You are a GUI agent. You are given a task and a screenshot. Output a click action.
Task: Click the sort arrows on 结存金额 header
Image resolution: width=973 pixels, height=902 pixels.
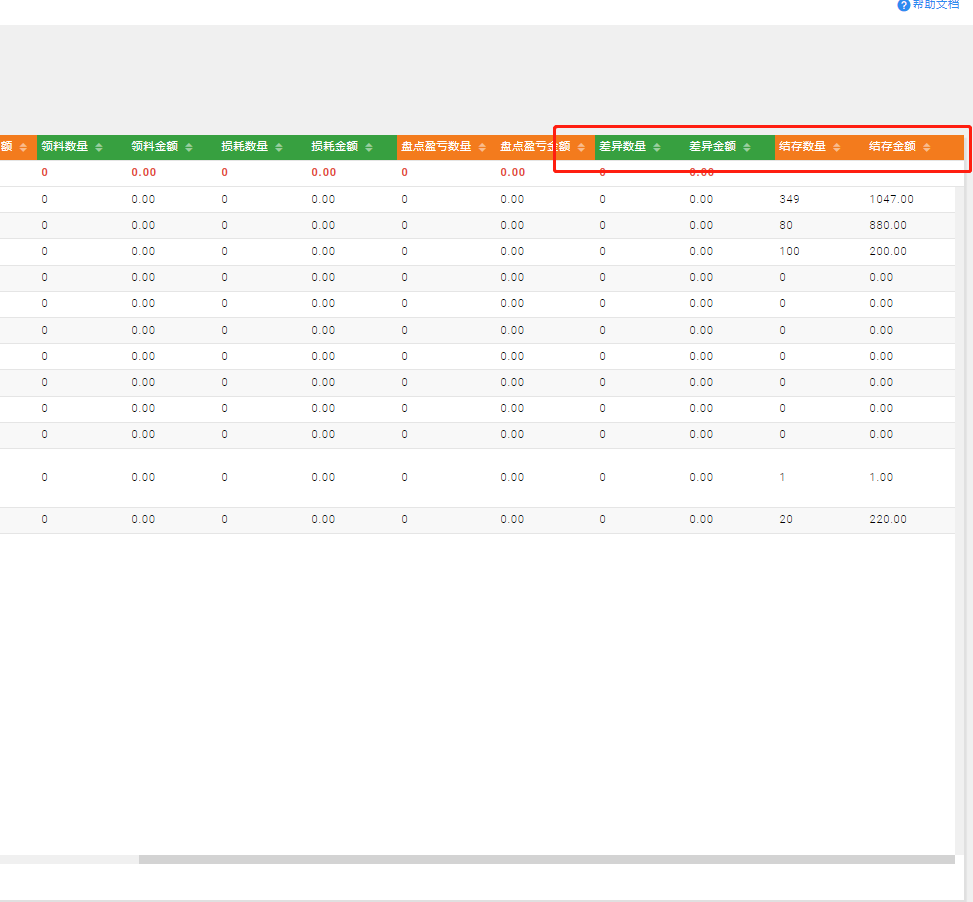pyautogui.click(x=926, y=147)
